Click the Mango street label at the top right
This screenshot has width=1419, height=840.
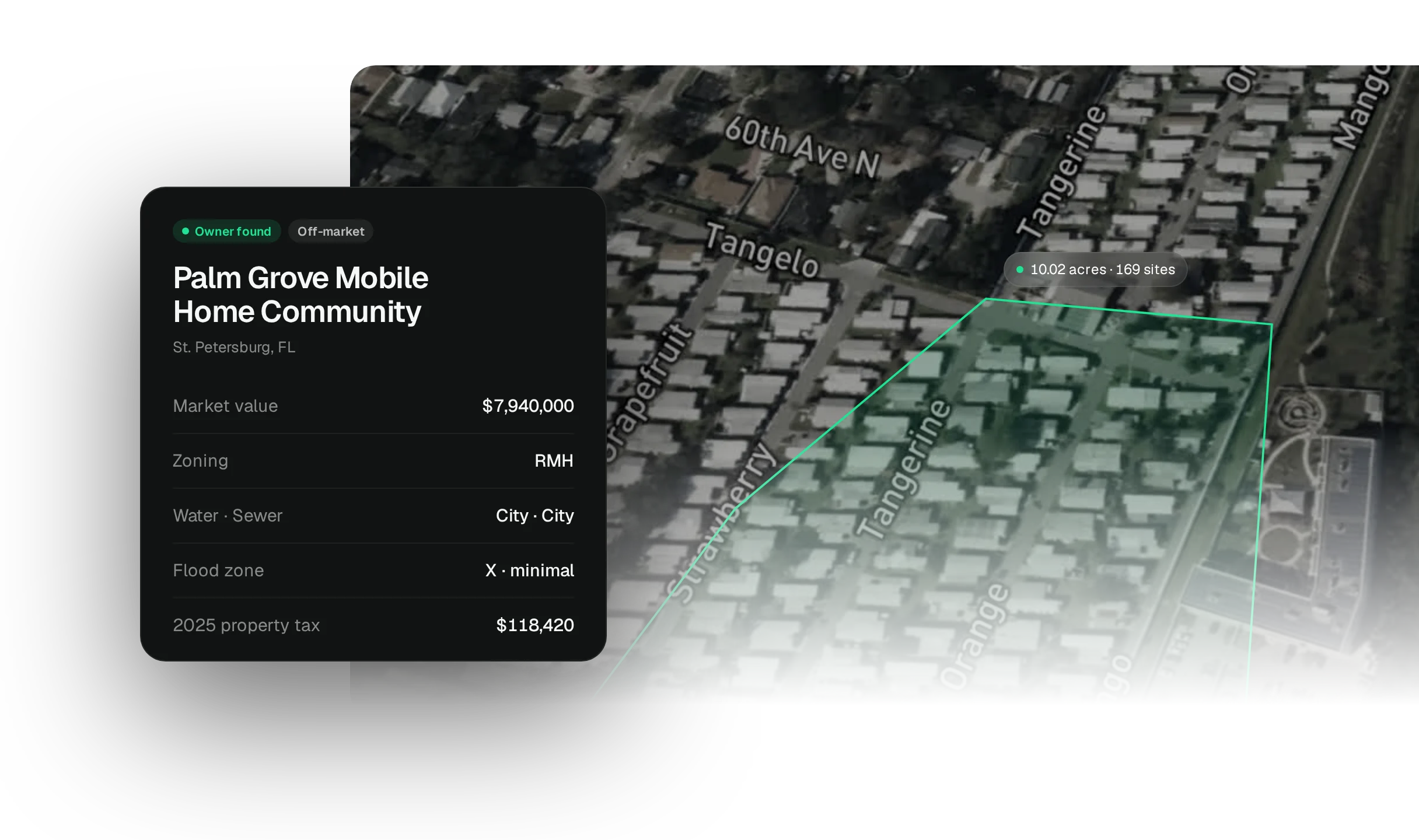coord(1364,108)
